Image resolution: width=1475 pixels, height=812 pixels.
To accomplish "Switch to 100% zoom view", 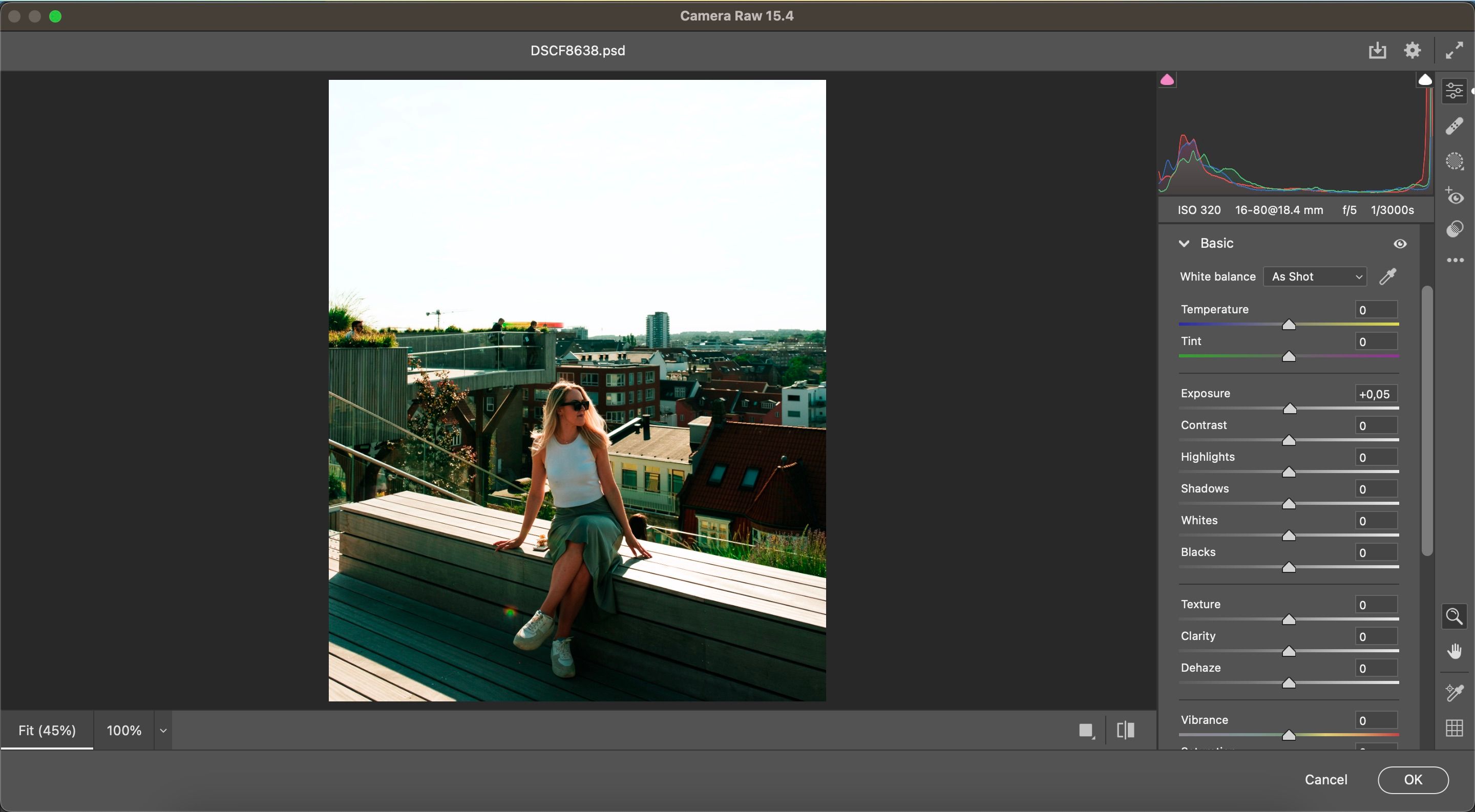I will (x=123, y=731).
